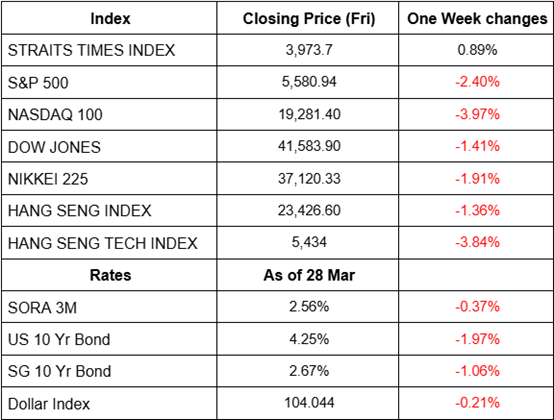Click the DOW JONES cell
The width and height of the screenshot is (554, 420).
[54, 147]
